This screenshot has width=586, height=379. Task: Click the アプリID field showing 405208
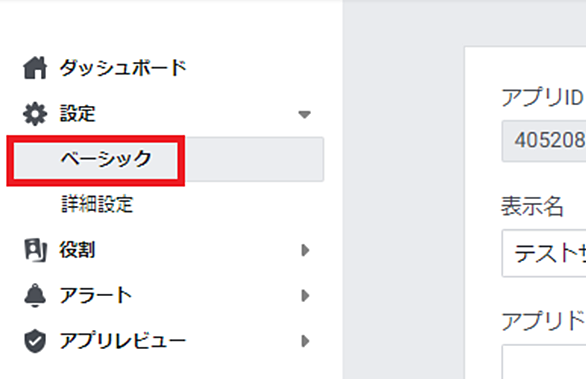pyautogui.click(x=544, y=141)
